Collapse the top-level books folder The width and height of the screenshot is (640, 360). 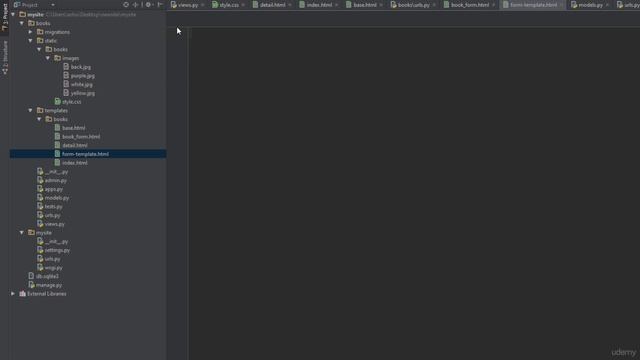22,23
